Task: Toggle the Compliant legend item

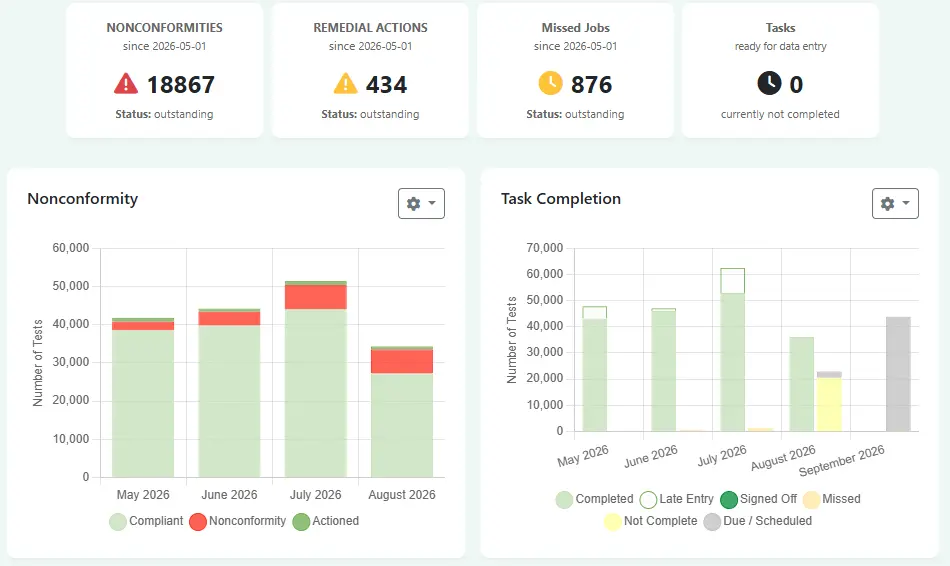Action: point(146,521)
